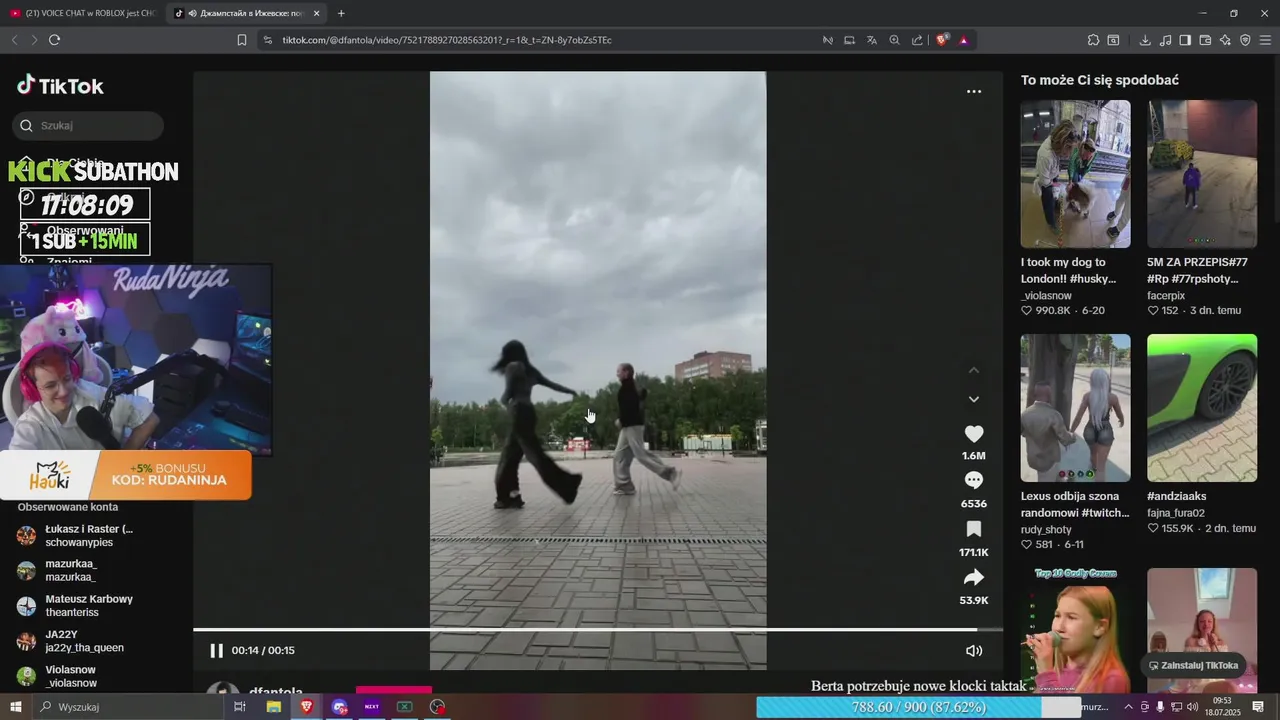
Task: Open I took my dog to London thumbnail
Action: tap(1075, 174)
